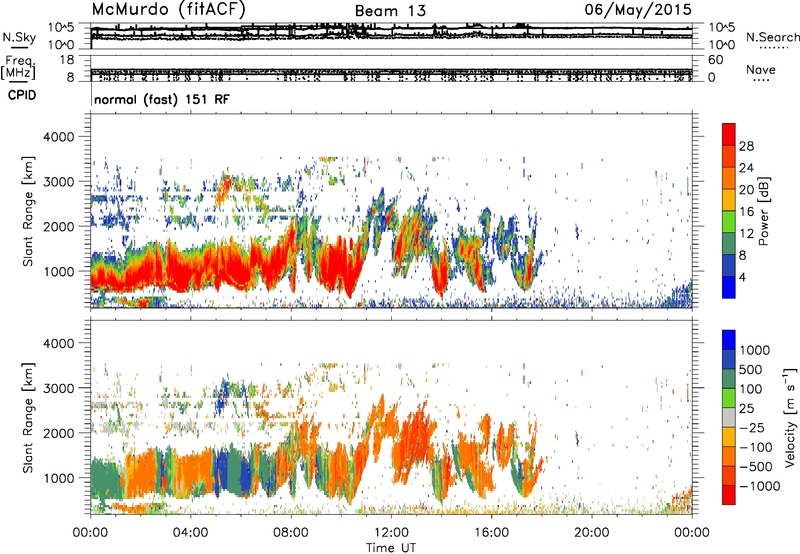Click the N.Search legend label
This screenshot has width=800, height=554.
[773, 37]
